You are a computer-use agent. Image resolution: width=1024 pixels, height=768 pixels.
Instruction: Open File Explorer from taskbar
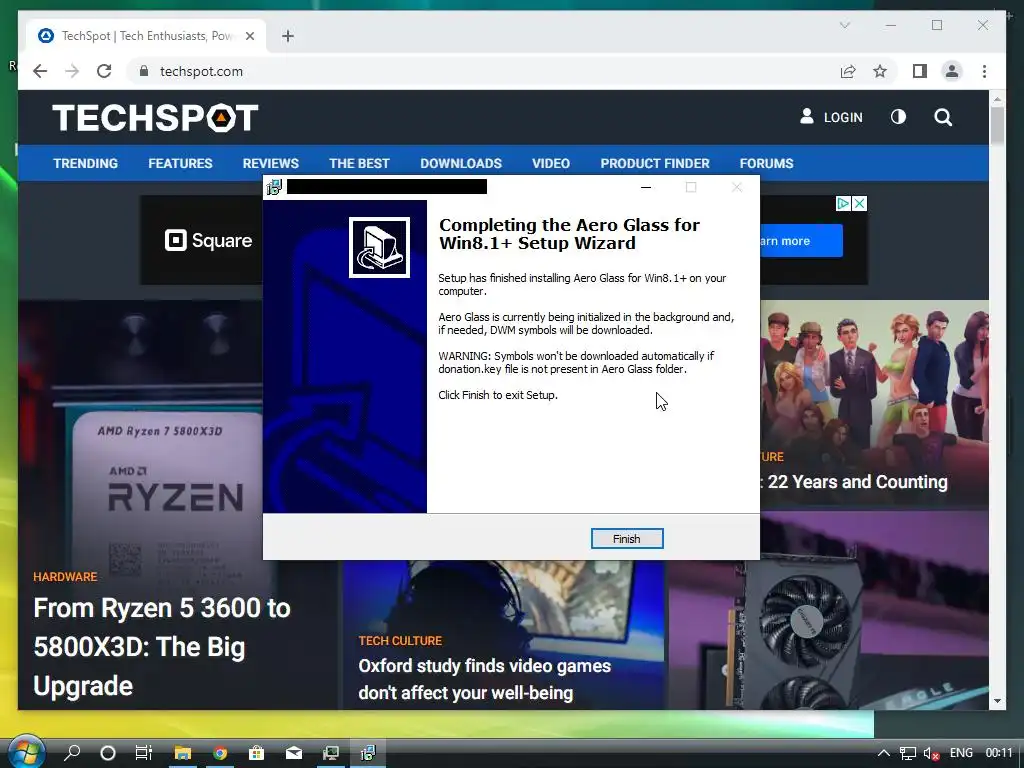[x=182, y=753]
